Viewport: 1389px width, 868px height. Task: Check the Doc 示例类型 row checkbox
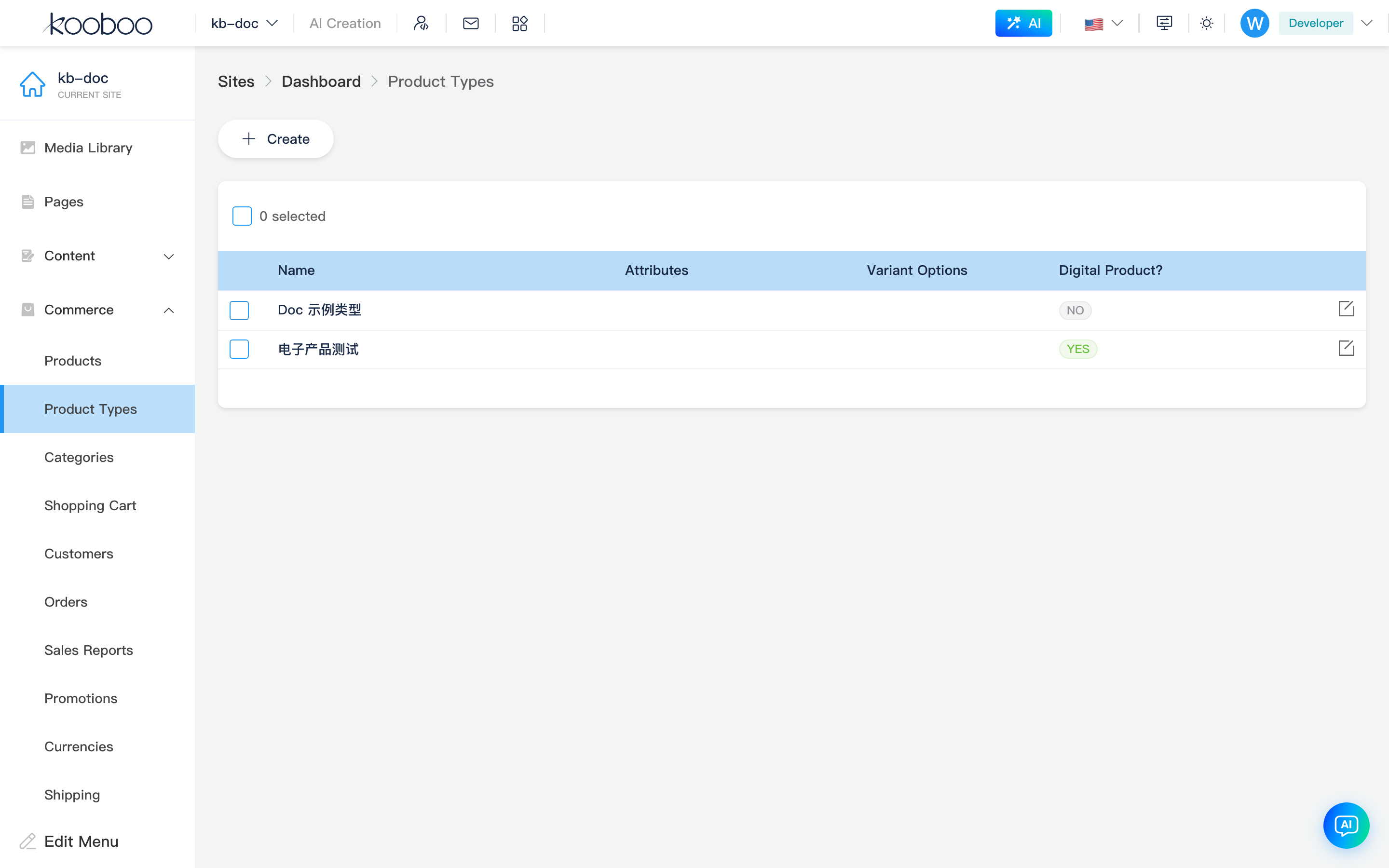(x=239, y=310)
